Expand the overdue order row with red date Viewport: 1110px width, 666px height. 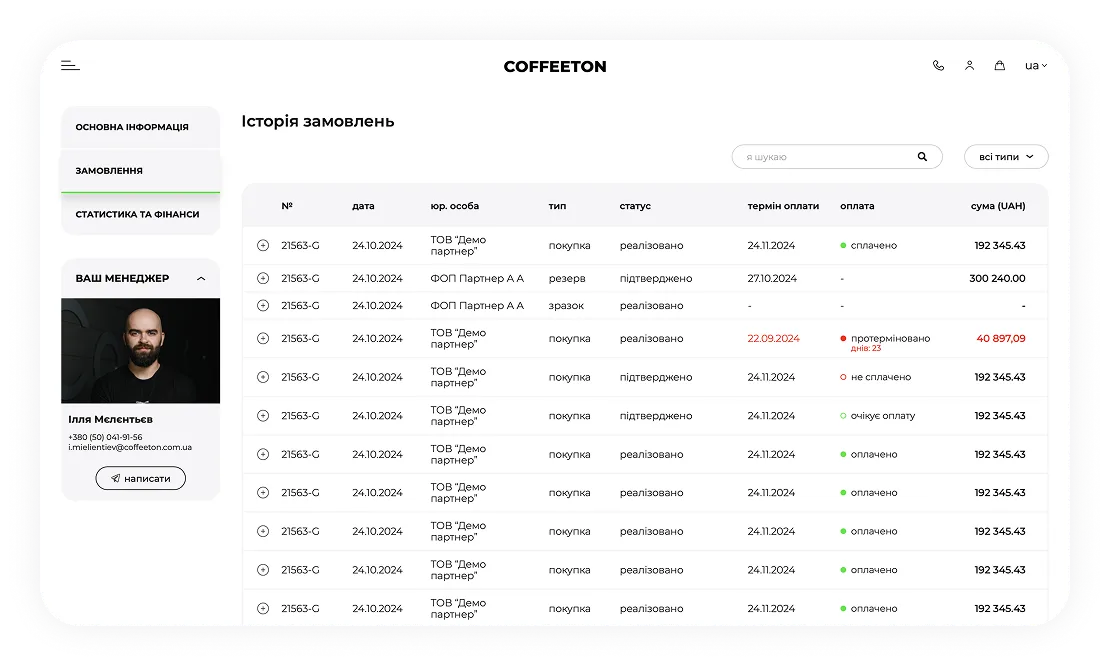263,339
